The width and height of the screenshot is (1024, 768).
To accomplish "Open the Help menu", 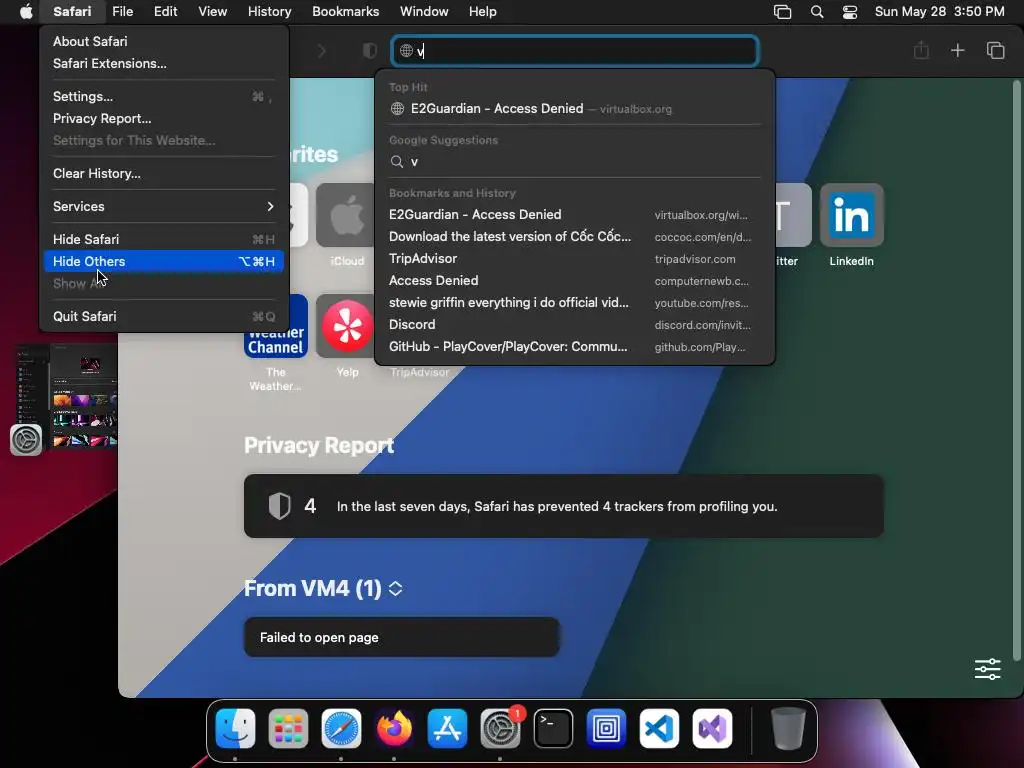I will pos(483,12).
